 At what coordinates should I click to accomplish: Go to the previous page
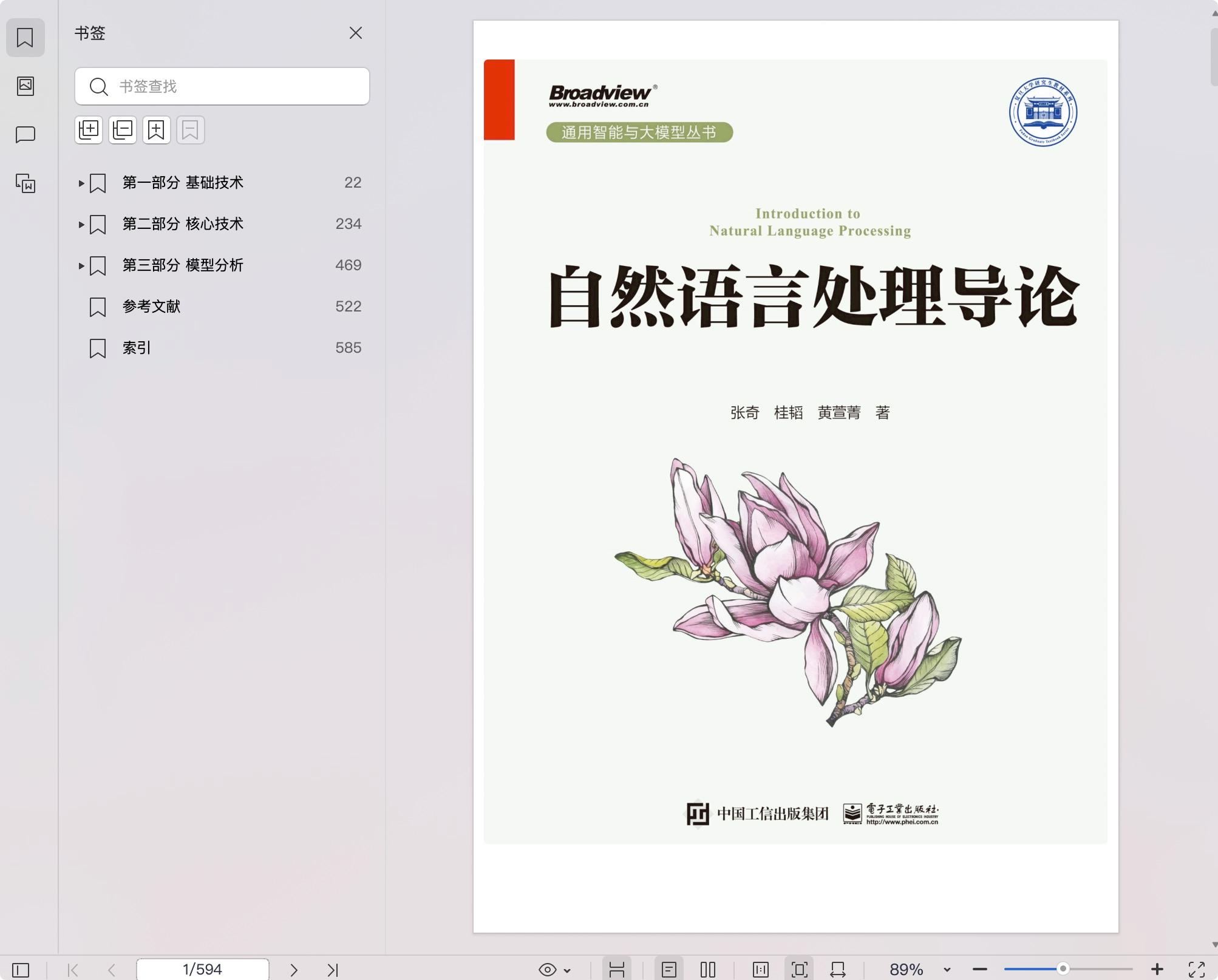point(112,970)
